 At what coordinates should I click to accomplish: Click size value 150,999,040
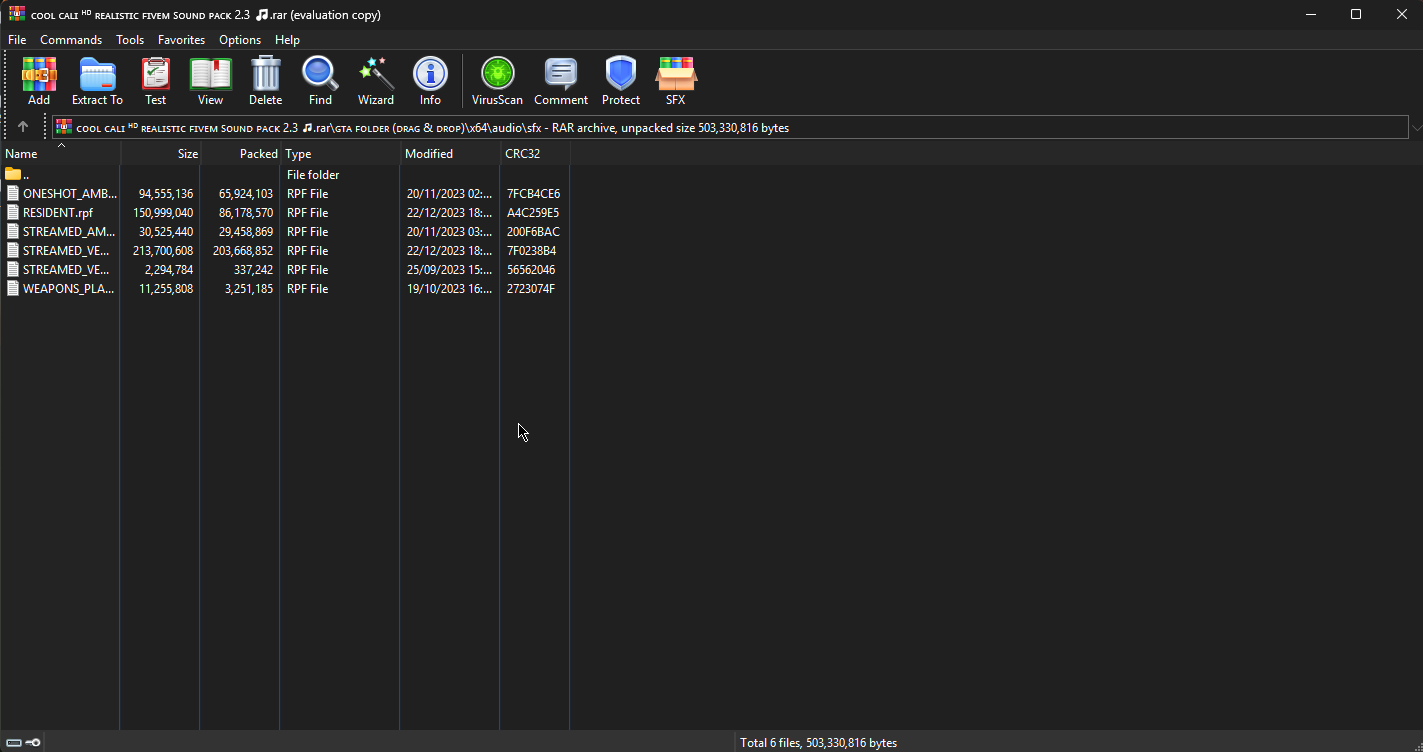(x=163, y=213)
